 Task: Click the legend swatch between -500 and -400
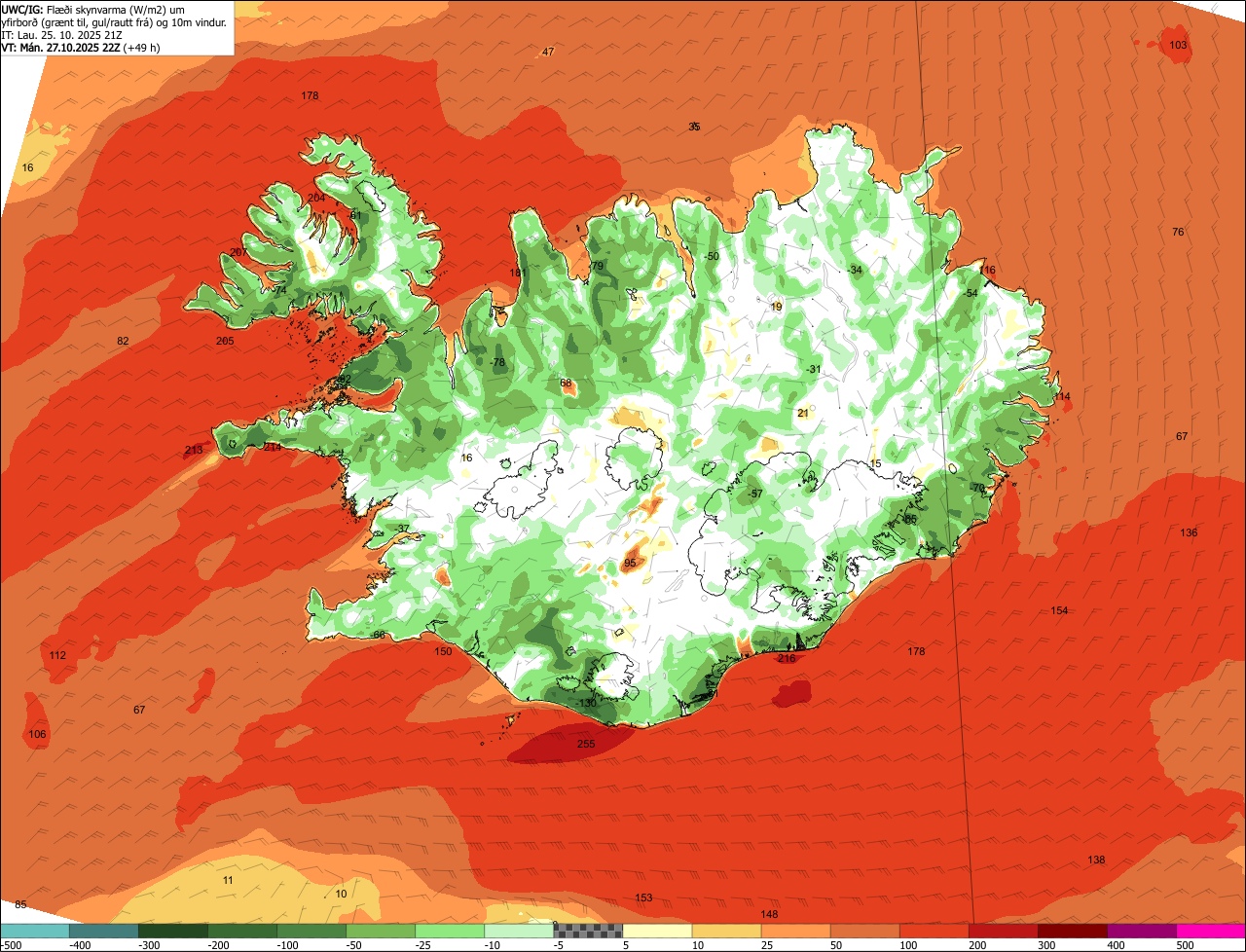(x=34, y=932)
